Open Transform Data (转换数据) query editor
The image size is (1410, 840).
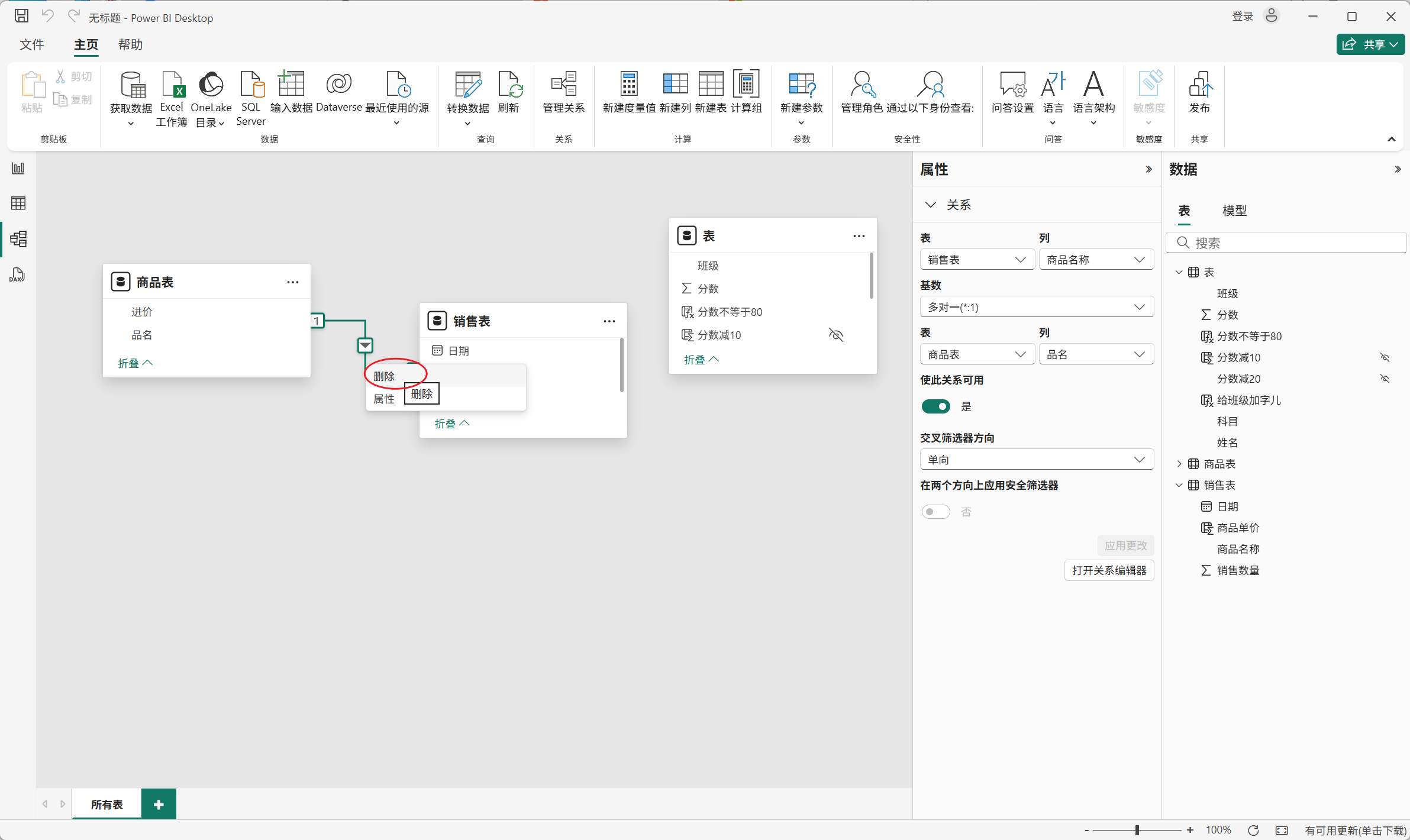coord(467,86)
